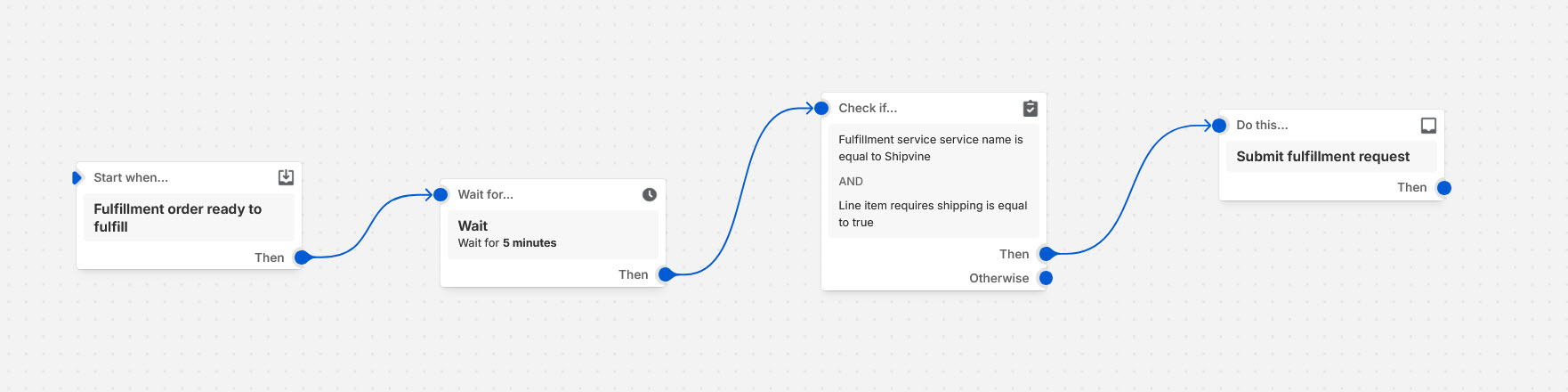The height and width of the screenshot is (392, 1568).
Task: Click the clock icon on Wait card
Action: click(x=650, y=194)
